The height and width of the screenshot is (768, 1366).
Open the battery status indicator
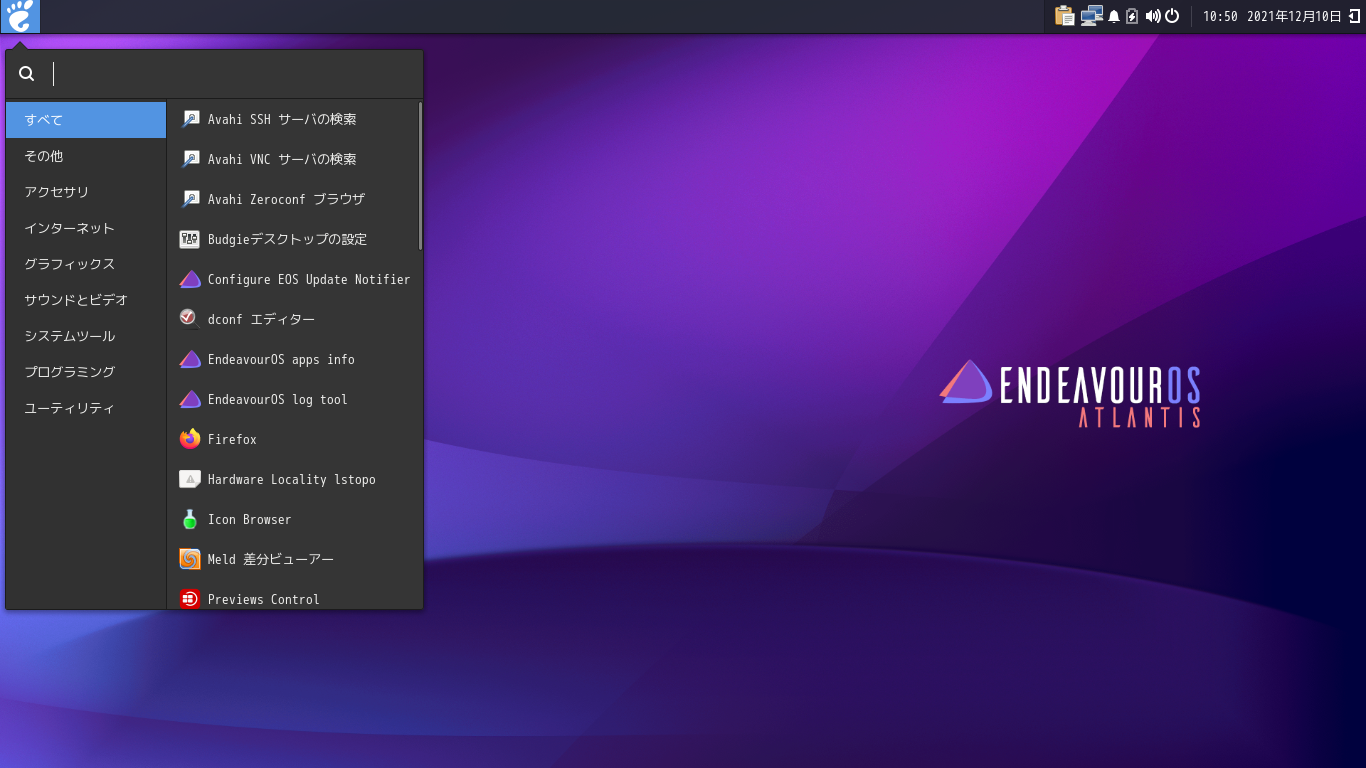(1132, 16)
